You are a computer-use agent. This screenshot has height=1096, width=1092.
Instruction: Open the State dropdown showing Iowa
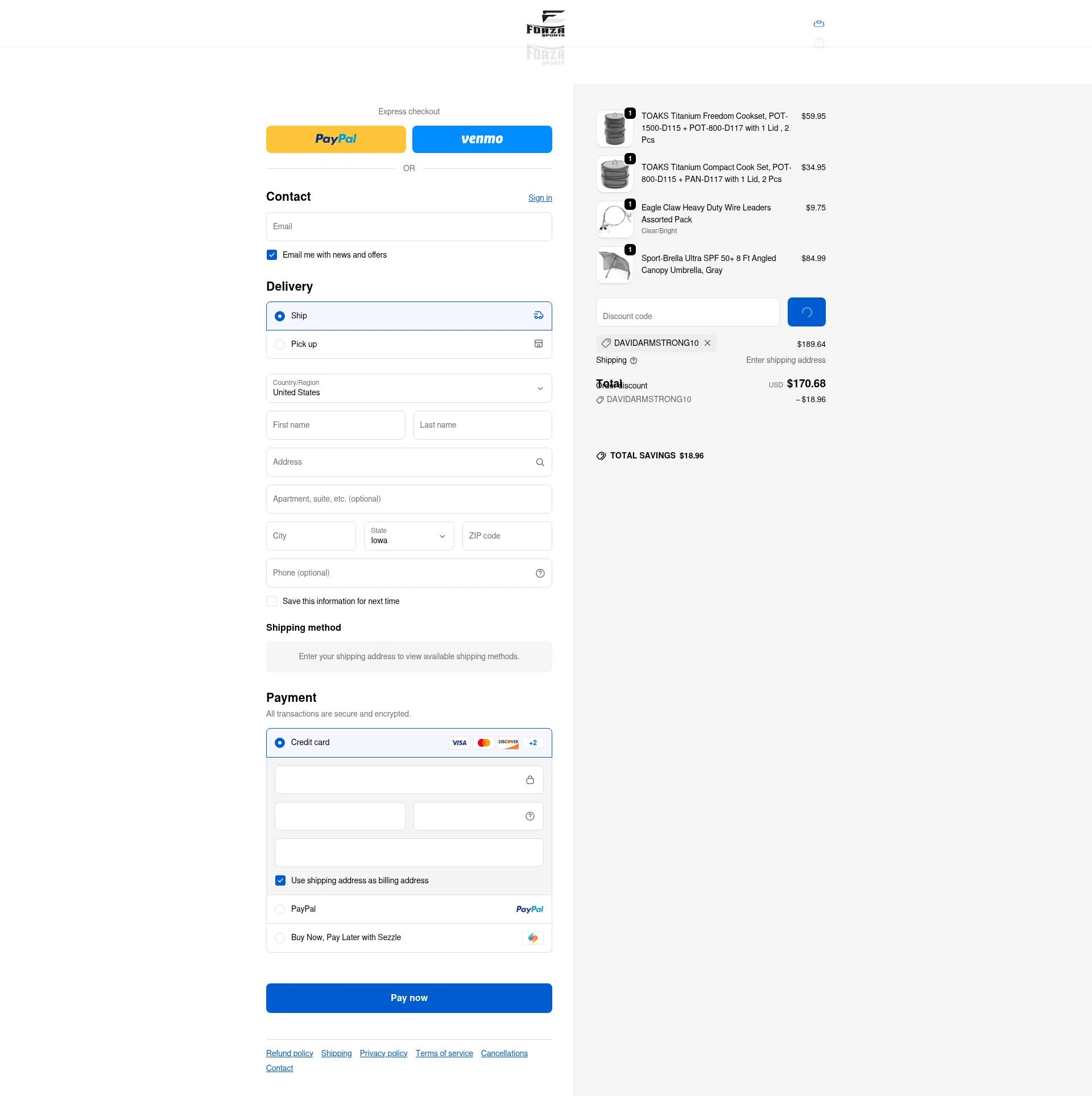[x=409, y=536]
